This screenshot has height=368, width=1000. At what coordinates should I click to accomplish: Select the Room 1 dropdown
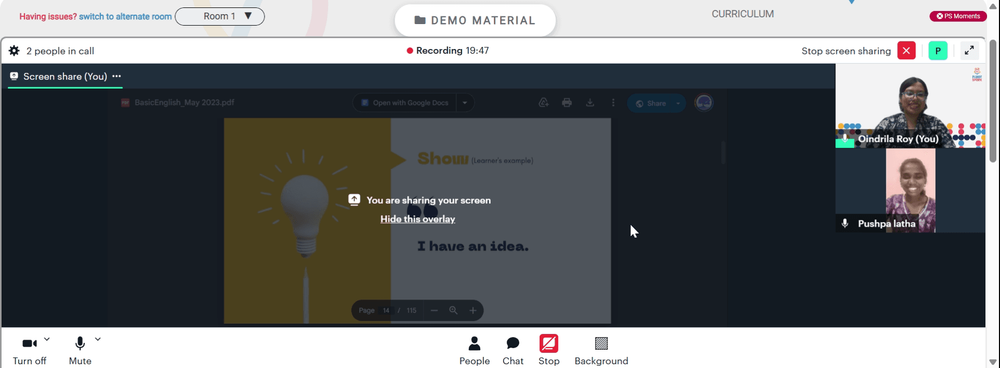(x=220, y=17)
